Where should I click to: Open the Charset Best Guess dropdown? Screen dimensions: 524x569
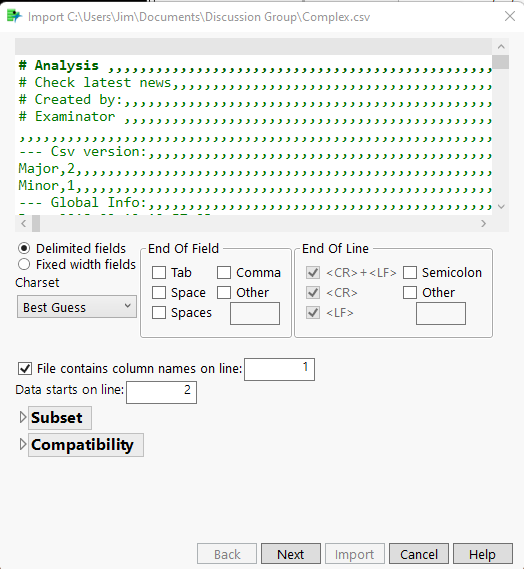coord(77,307)
